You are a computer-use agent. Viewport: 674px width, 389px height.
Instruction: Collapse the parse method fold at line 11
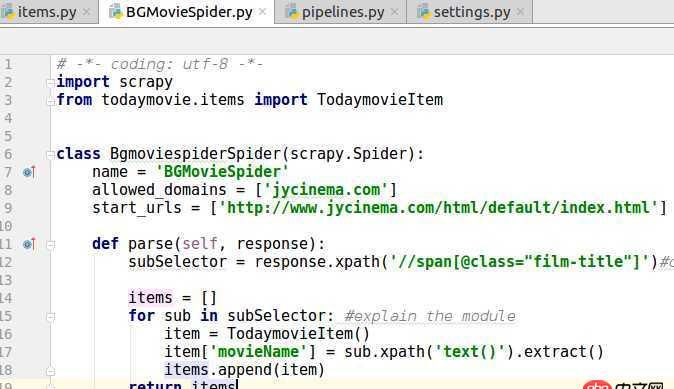point(50,245)
